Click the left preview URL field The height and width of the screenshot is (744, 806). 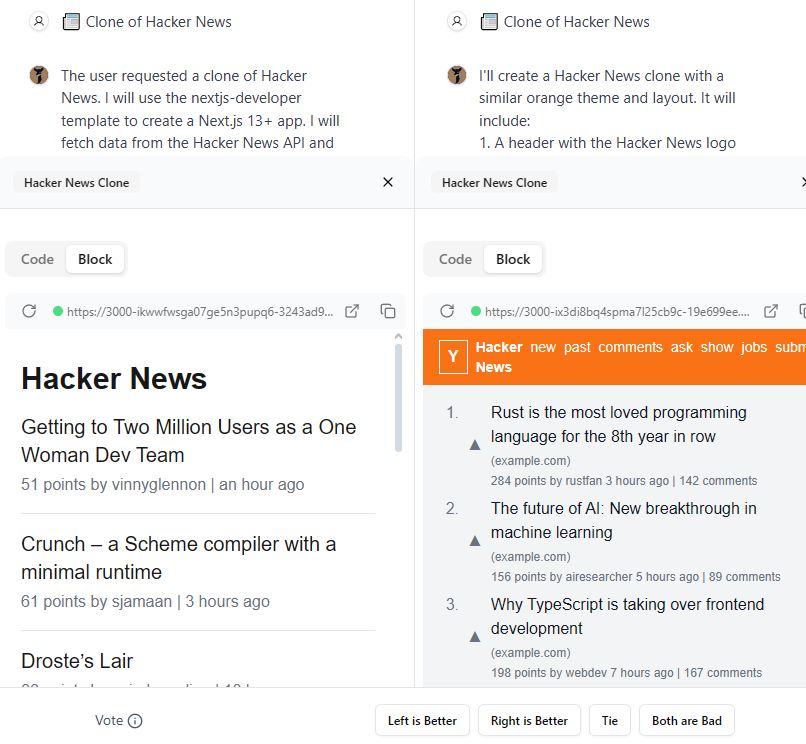[x=200, y=312]
